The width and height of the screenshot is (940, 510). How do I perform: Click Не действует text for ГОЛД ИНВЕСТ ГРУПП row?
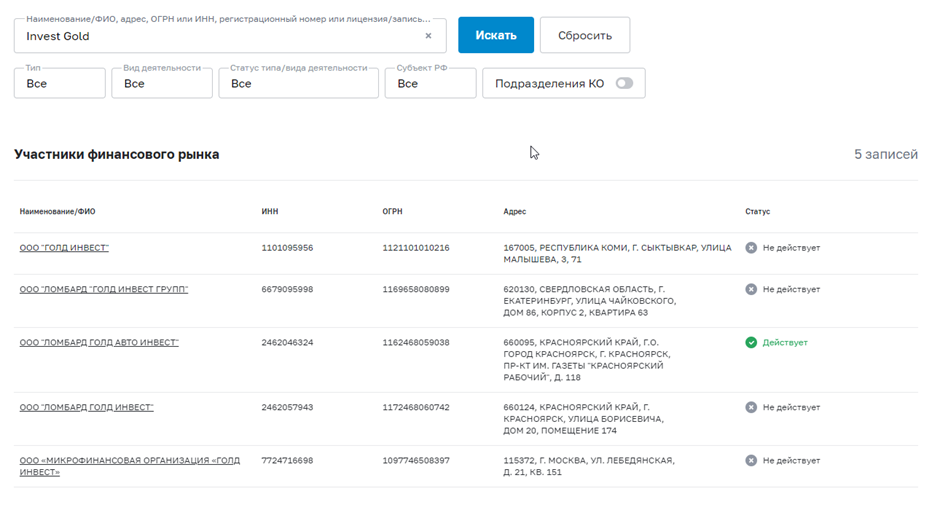pos(791,289)
